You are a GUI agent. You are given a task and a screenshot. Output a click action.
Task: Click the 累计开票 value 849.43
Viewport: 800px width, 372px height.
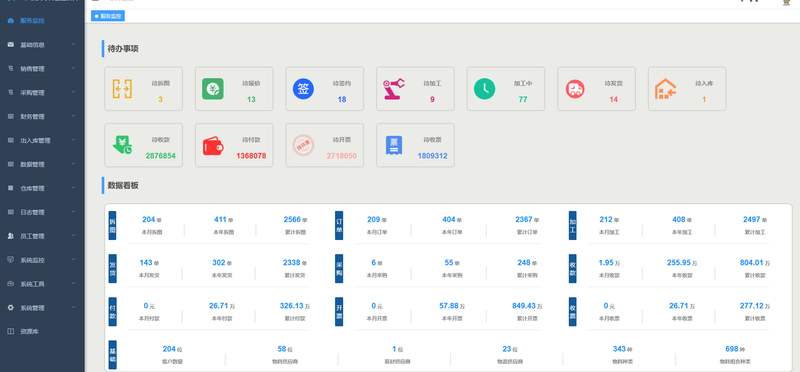pos(524,306)
